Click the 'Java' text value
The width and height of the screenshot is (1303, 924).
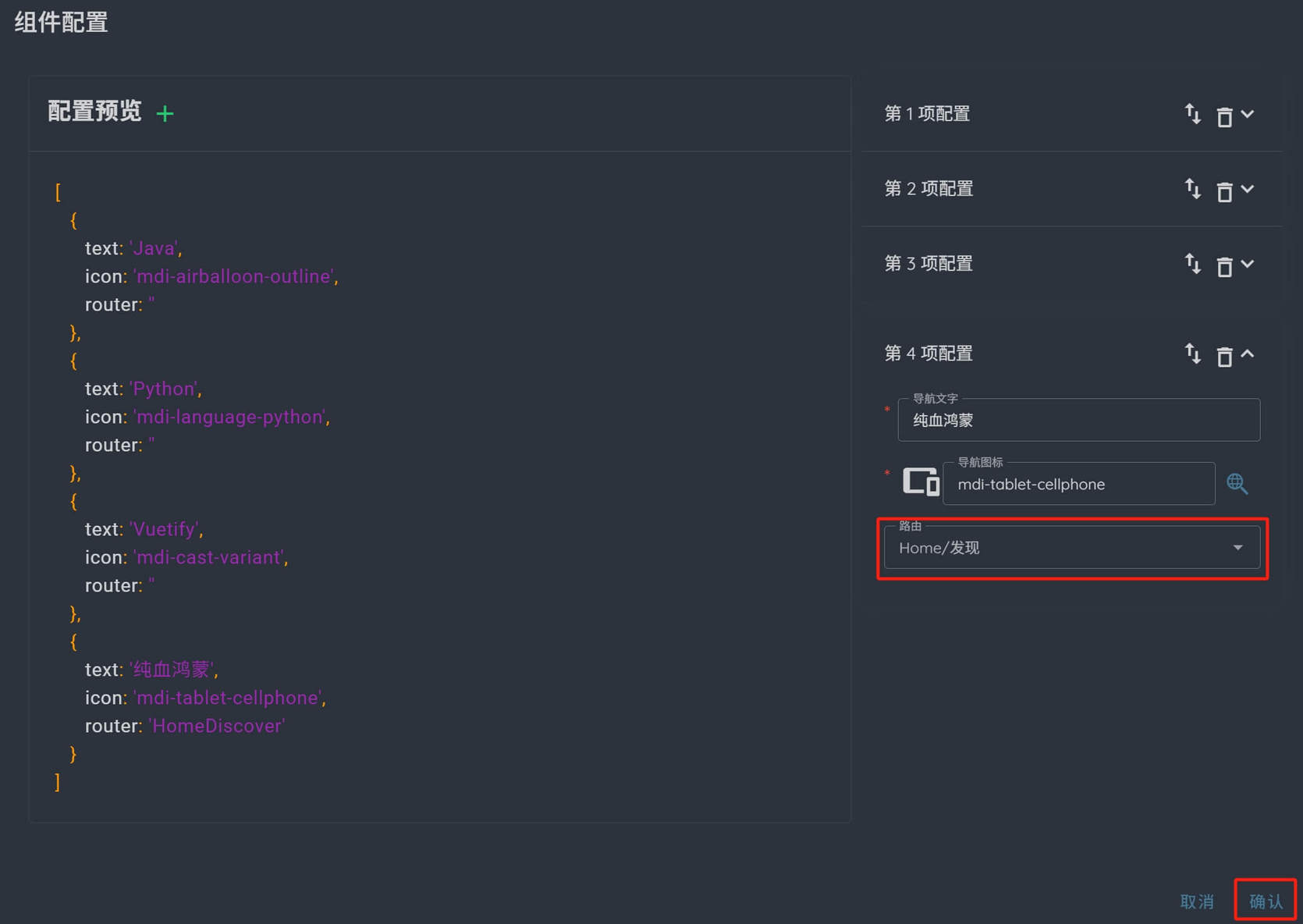[154, 248]
